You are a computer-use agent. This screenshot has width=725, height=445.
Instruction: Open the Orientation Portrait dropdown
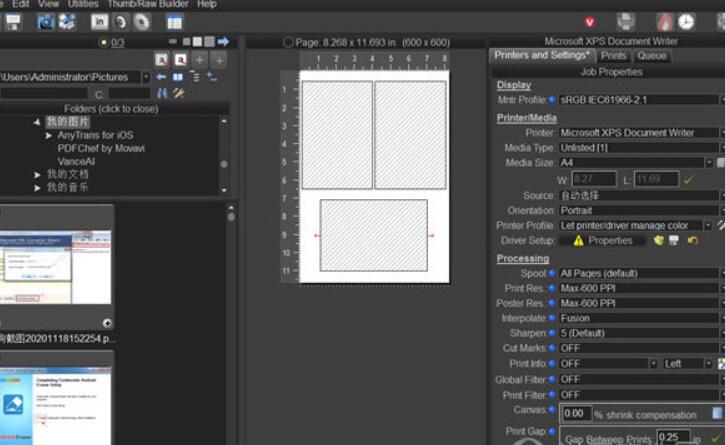tap(722, 210)
